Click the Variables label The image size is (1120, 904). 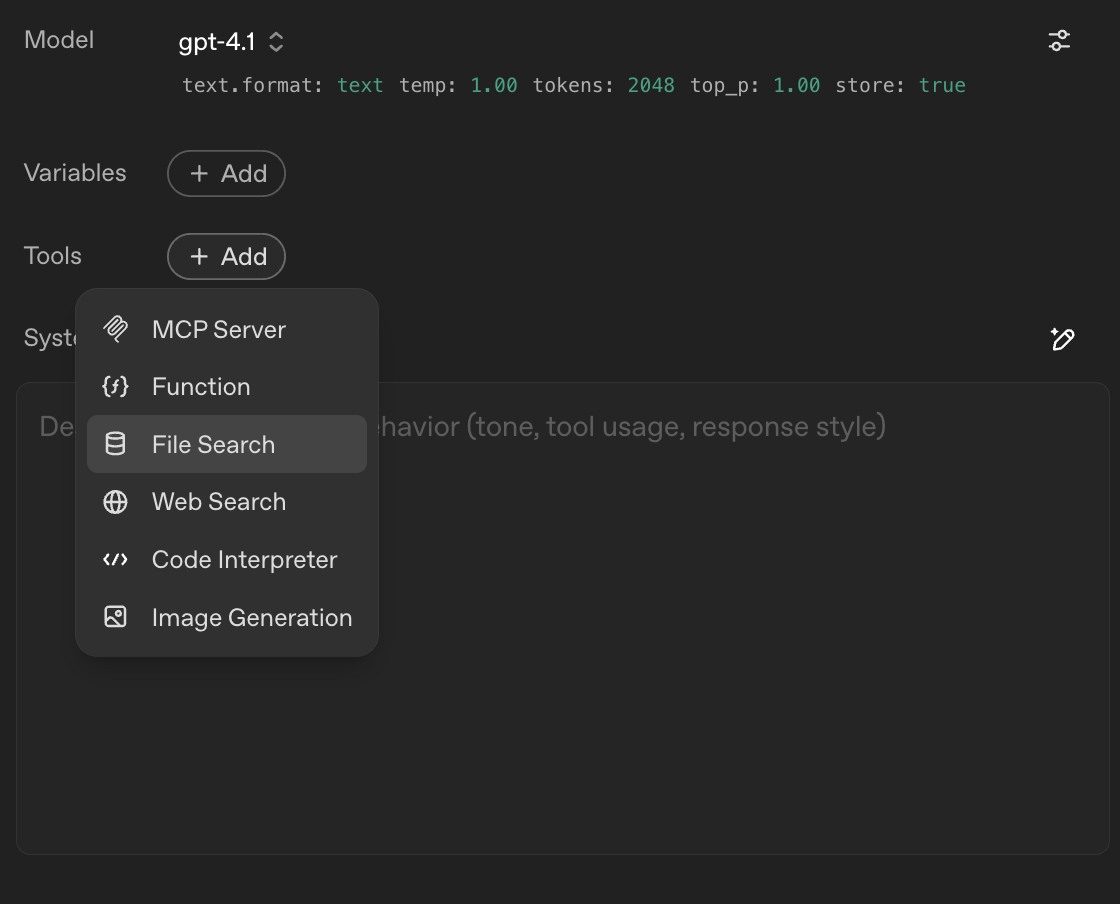click(75, 173)
